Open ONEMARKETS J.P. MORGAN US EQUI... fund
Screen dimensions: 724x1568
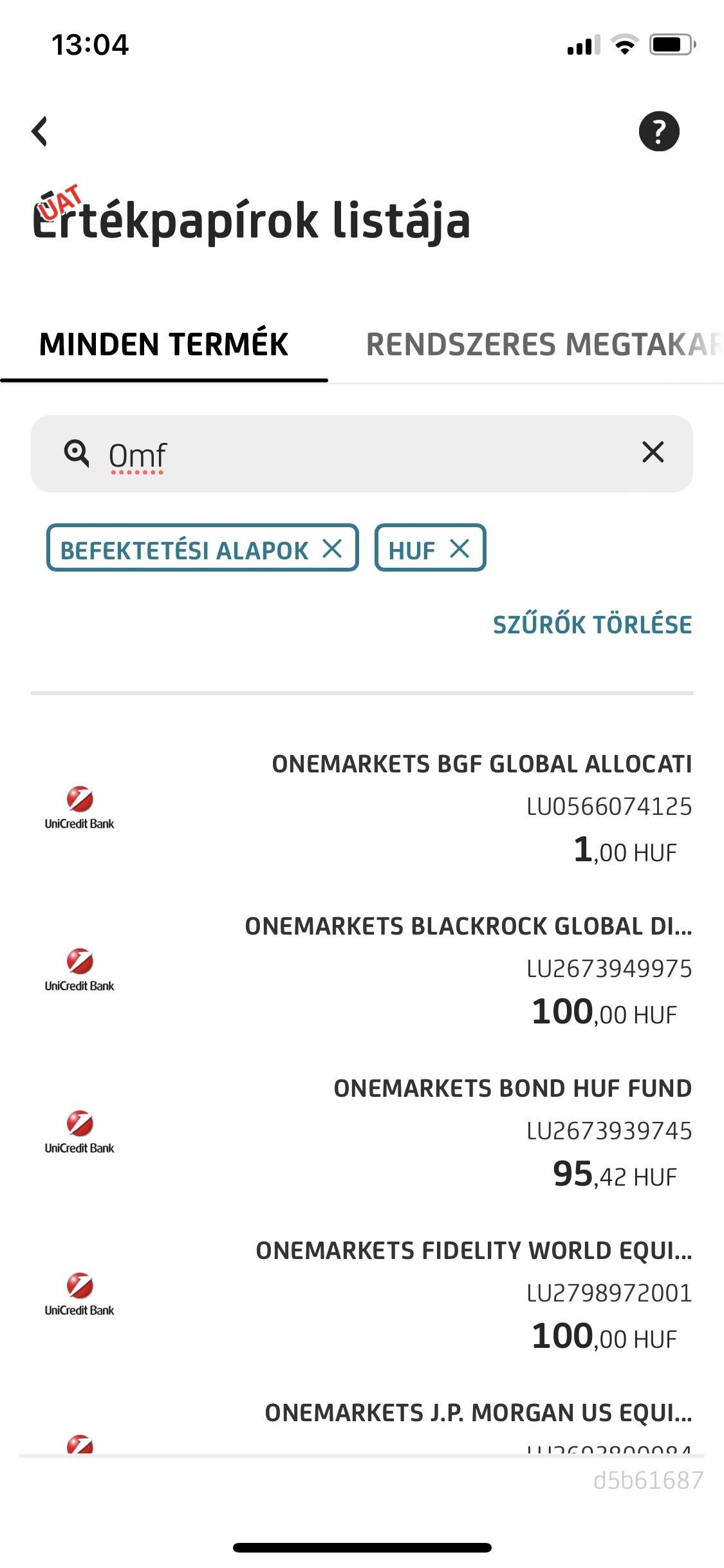[x=478, y=1413]
